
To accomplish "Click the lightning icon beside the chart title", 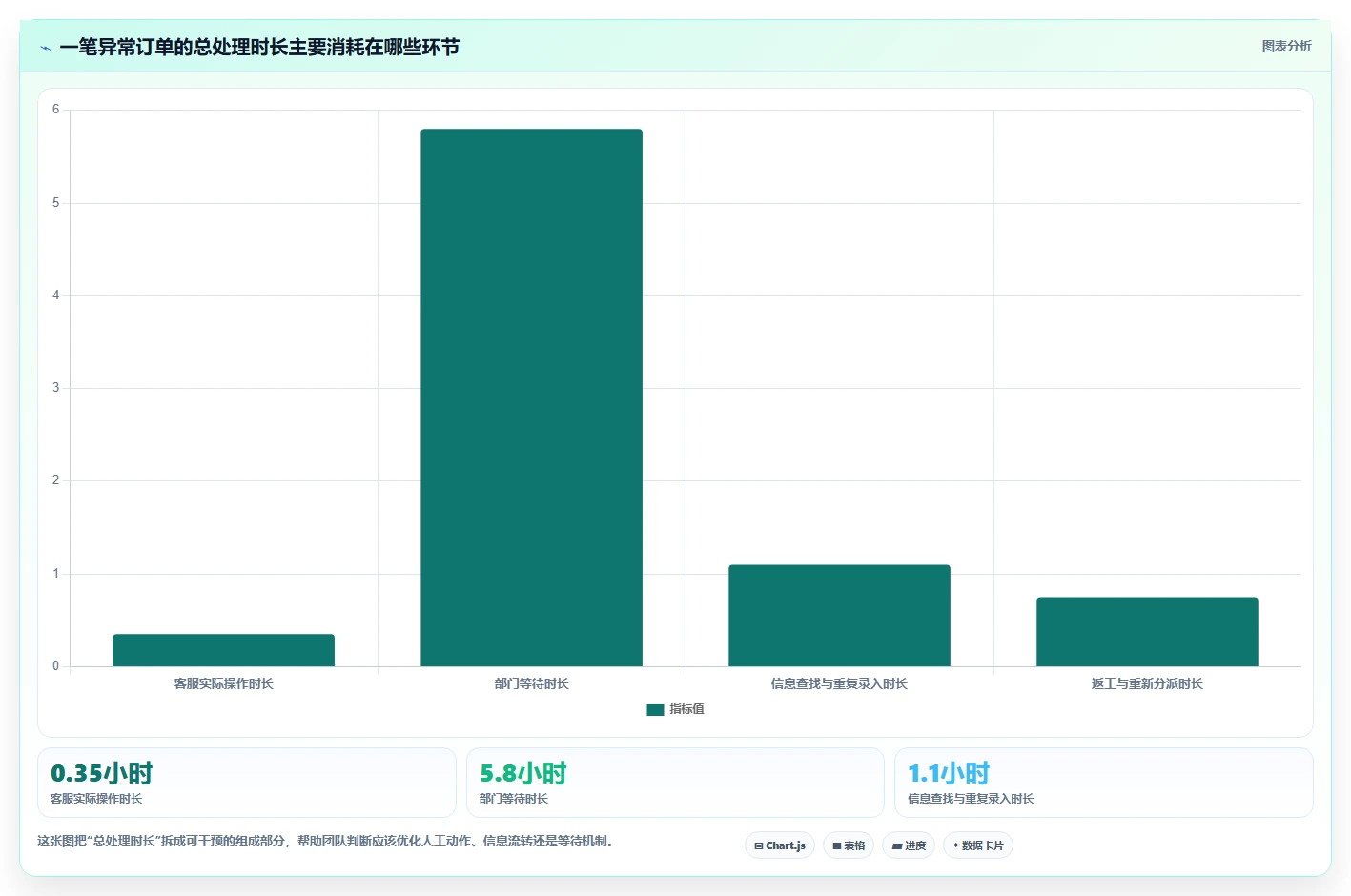I will [45, 48].
